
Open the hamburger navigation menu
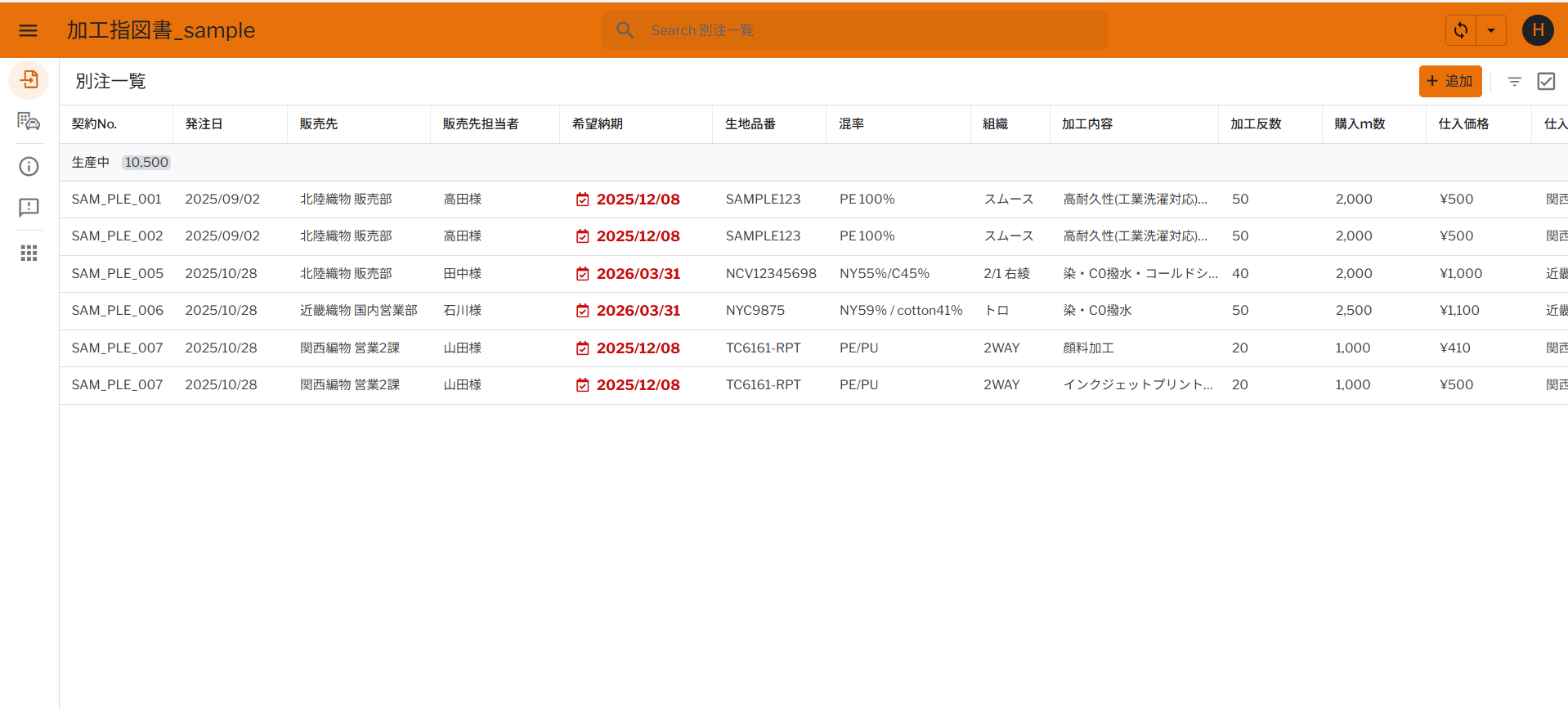[28, 30]
